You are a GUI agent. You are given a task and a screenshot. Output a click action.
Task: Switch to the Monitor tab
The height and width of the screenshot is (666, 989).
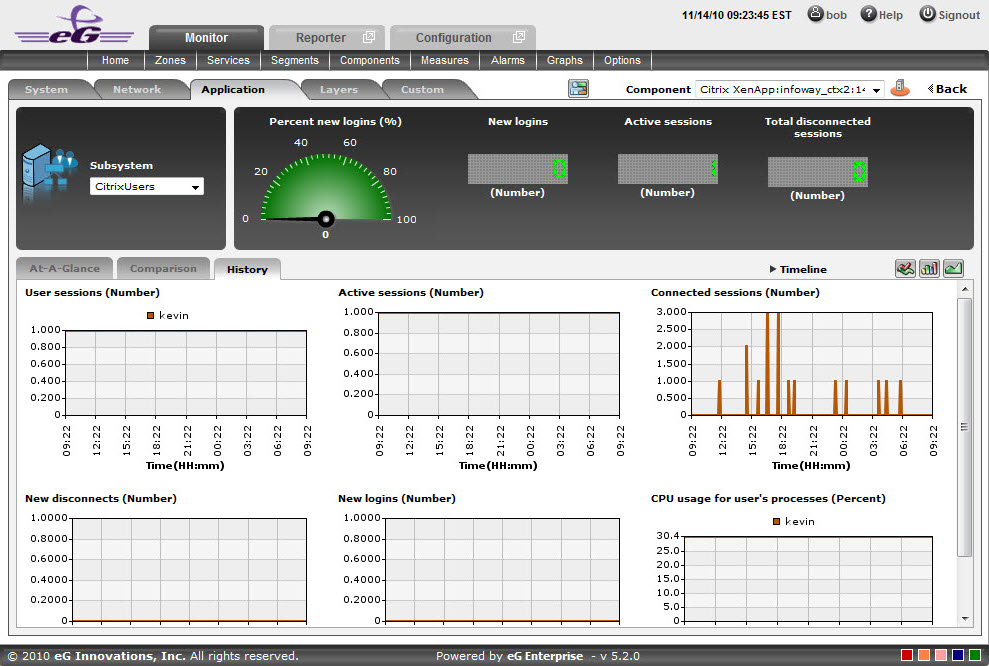point(206,38)
